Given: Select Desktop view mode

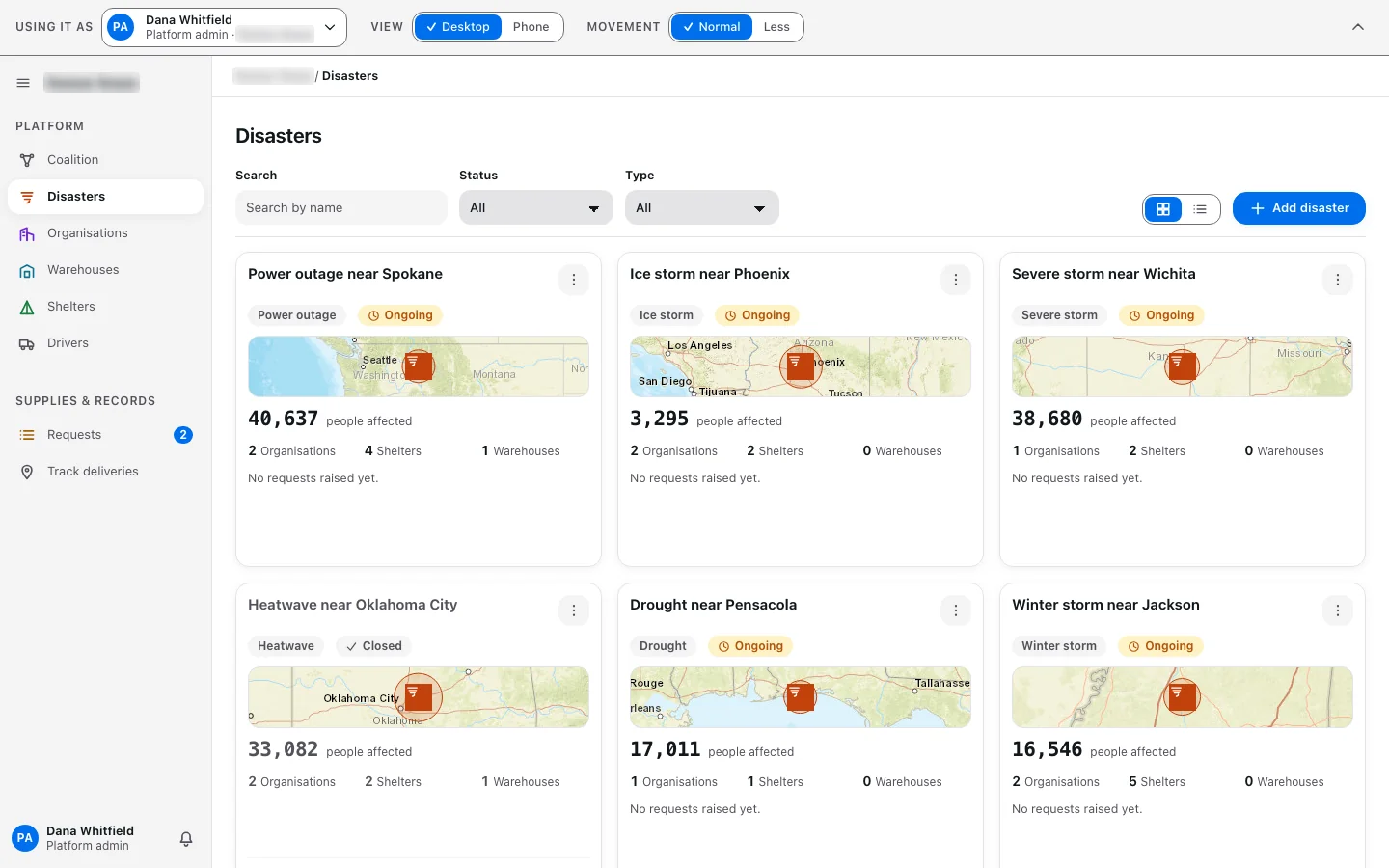Looking at the screenshot, I should point(458,27).
